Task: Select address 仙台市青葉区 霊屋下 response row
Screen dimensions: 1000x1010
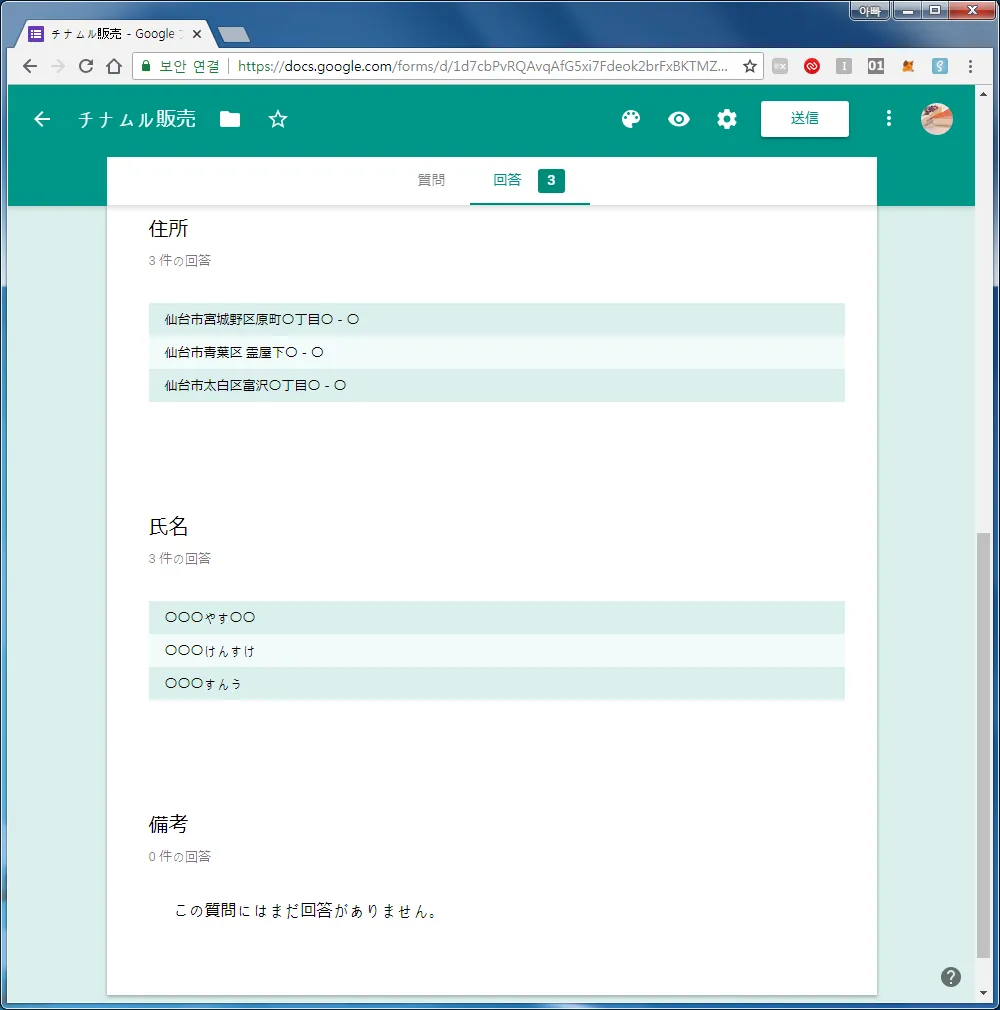Action: tap(497, 352)
